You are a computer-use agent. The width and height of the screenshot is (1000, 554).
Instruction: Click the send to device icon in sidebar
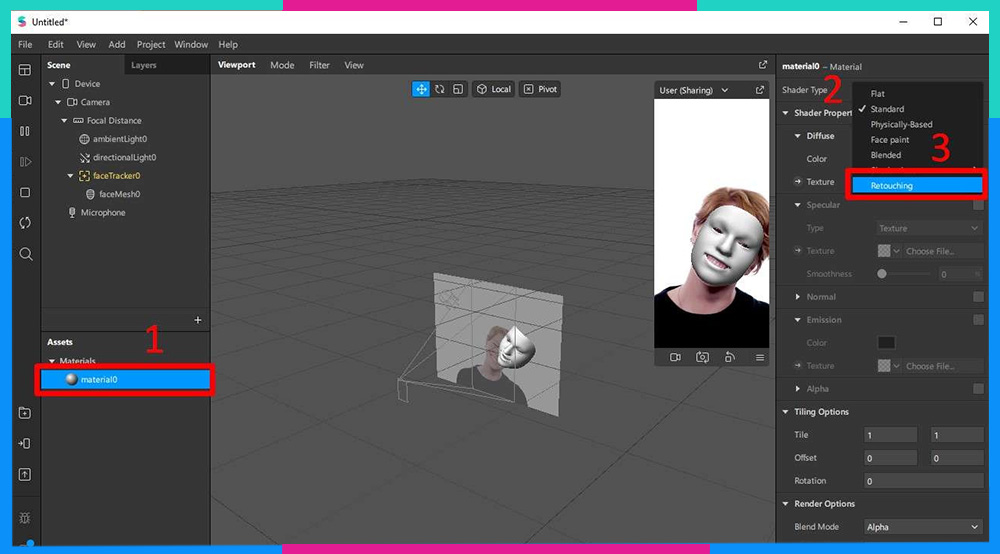coord(25,444)
